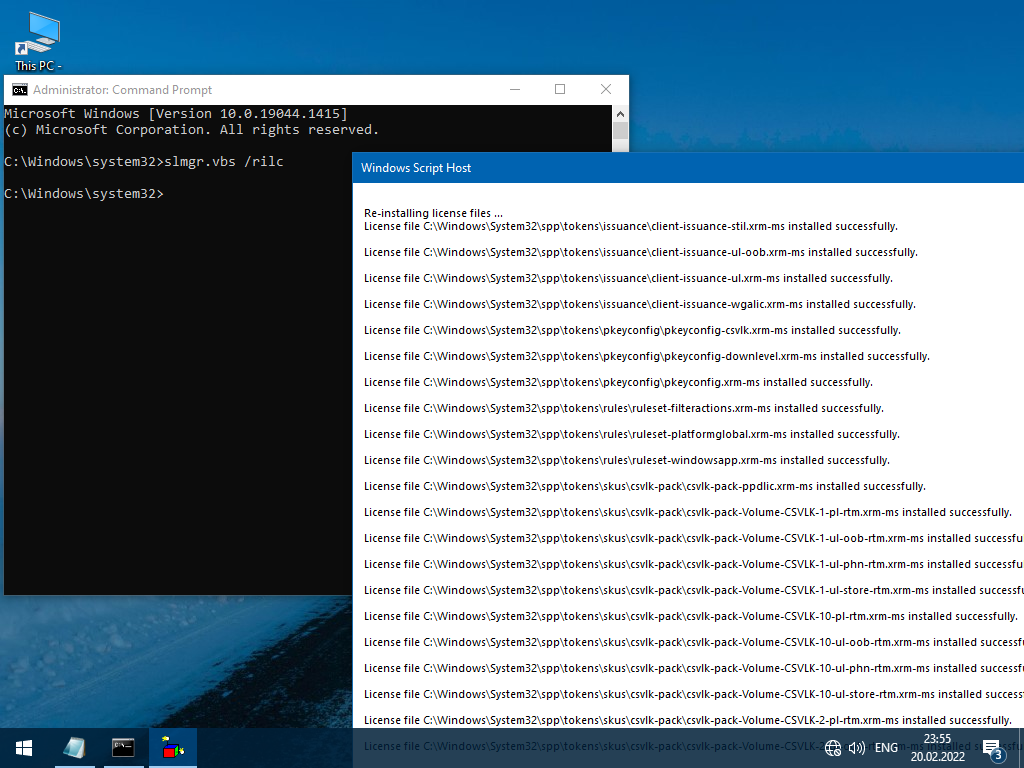1024x768 pixels.
Task: Click the Windows Script Host taskbar icon
Action: coord(173,747)
